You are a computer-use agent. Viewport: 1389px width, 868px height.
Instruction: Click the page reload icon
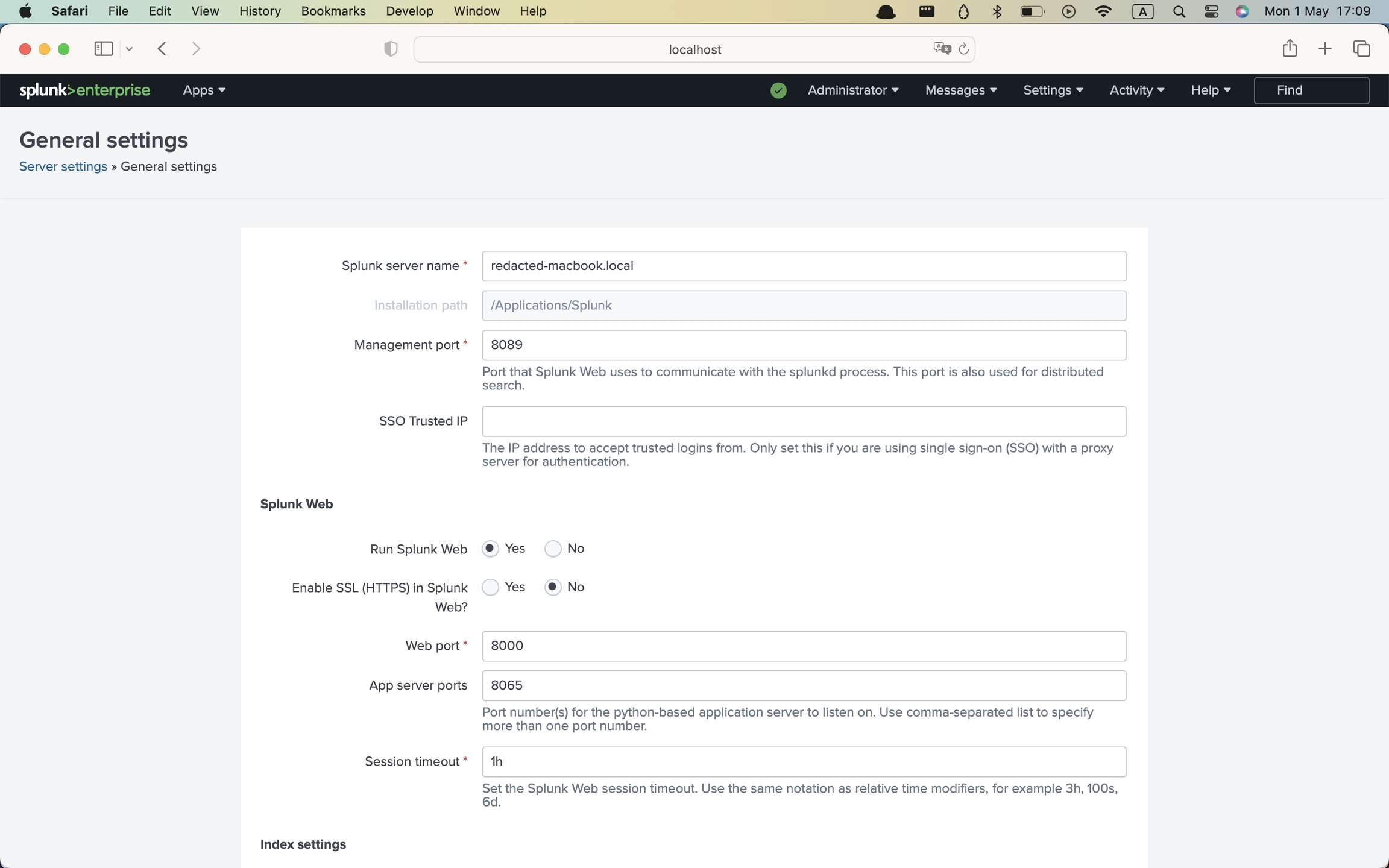[x=963, y=49]
